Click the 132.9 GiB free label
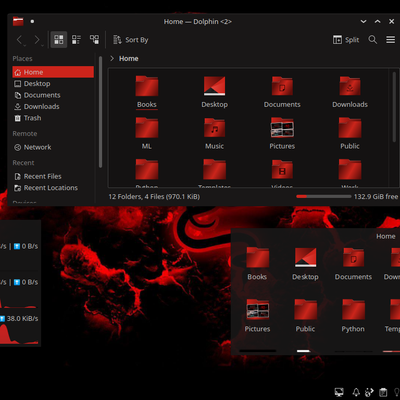 point(376,197)
